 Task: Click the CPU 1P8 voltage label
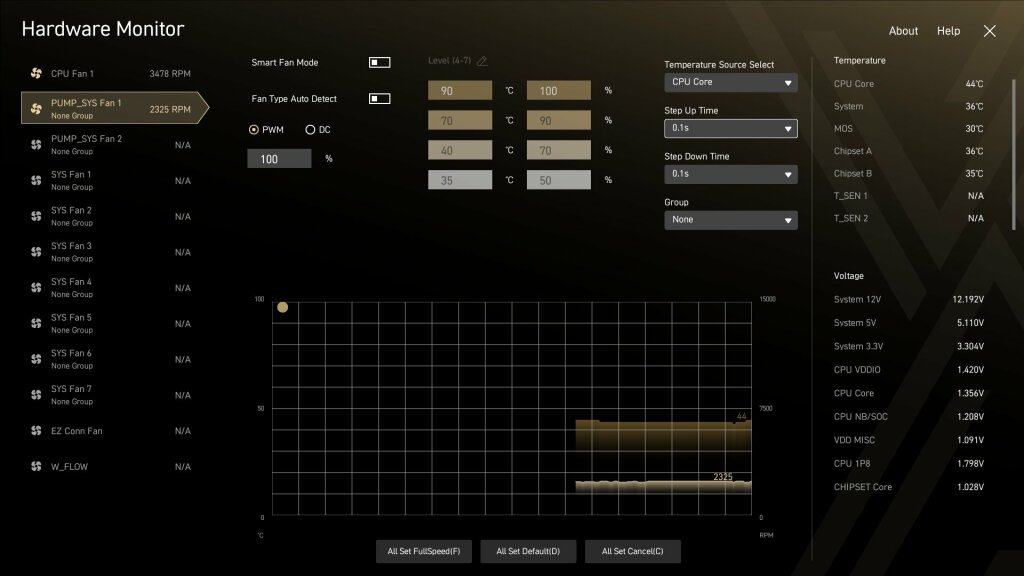coord(852,464)
